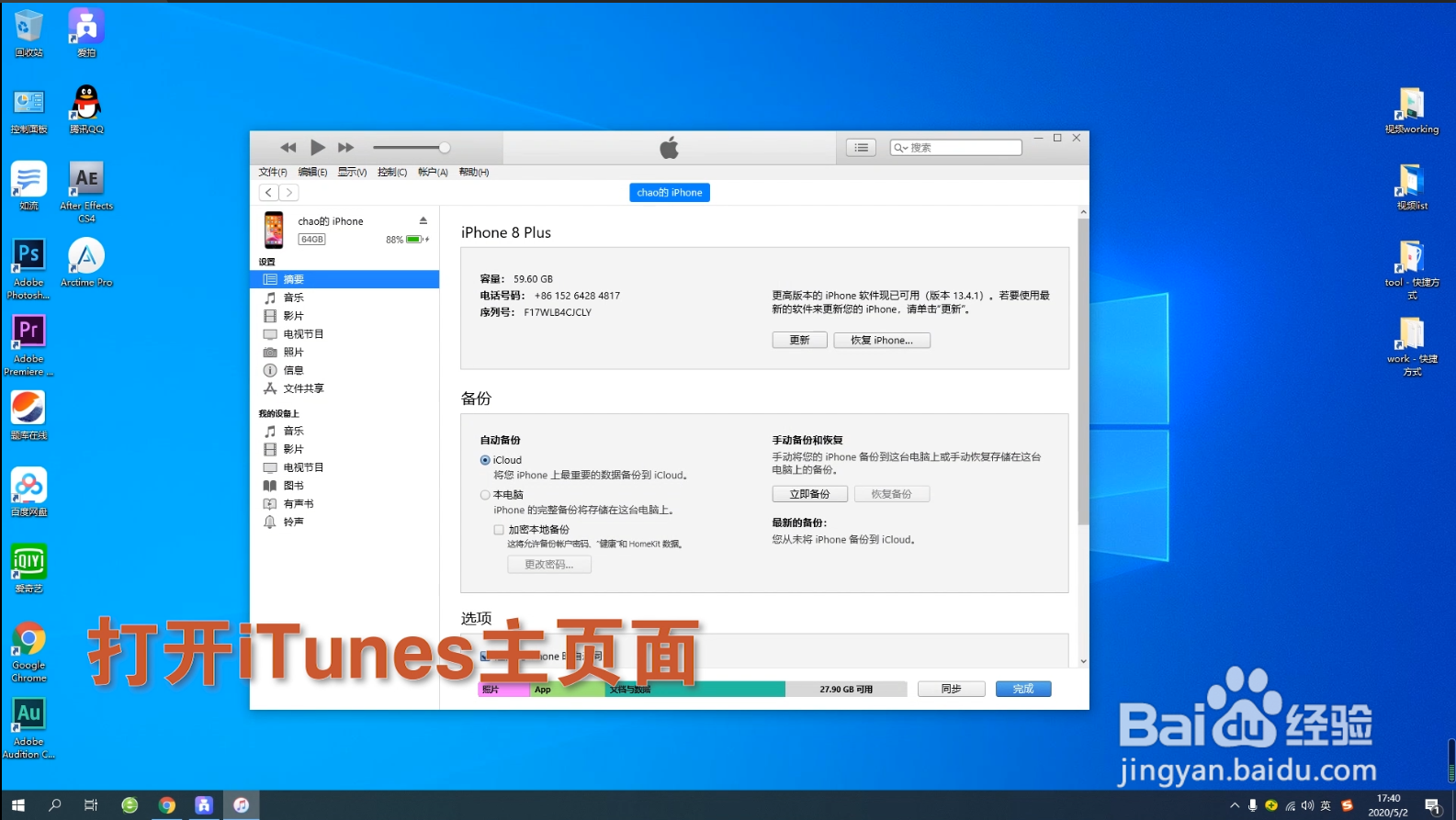Open 百度网盘 desktop icon
Screen dimensions: 1456x820
click(x=28, y=492)
